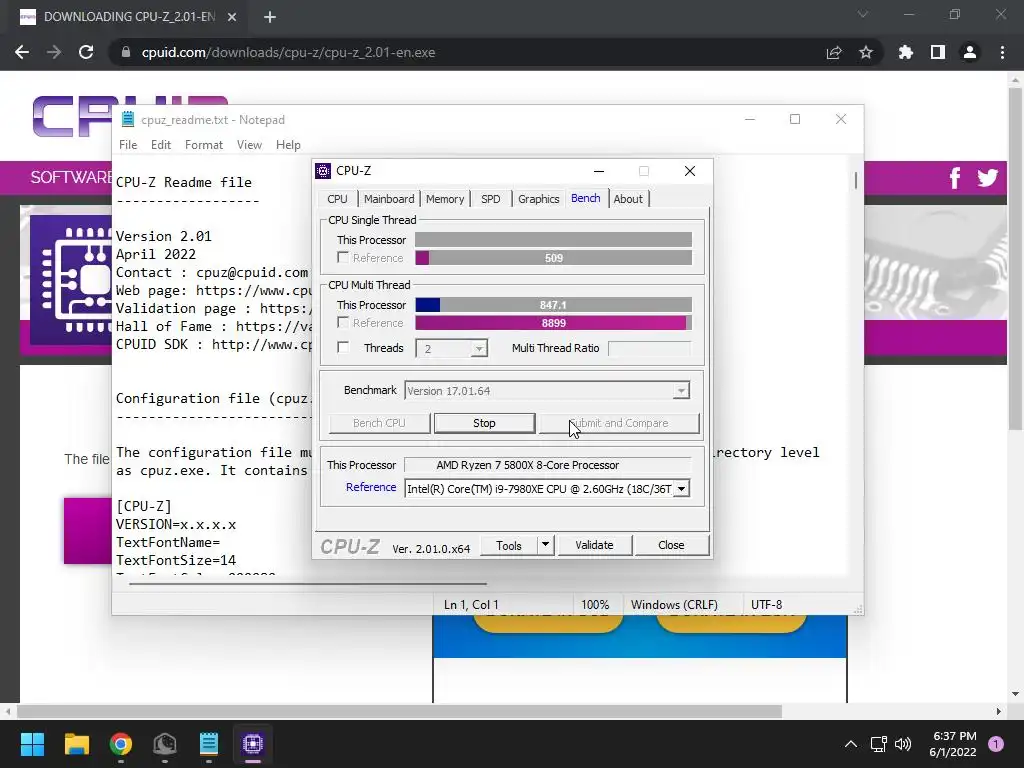Click Close button in CPU-Z

point(671,545)
